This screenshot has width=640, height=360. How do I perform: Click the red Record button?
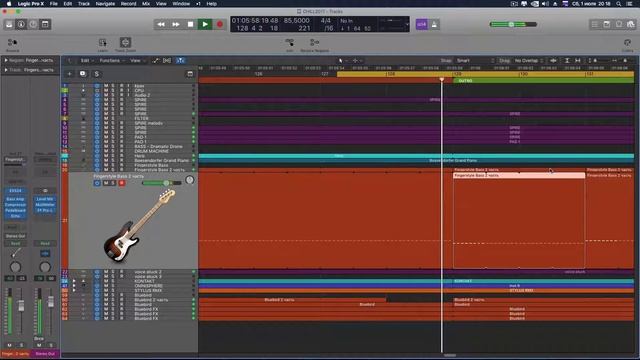click(220, 24)
